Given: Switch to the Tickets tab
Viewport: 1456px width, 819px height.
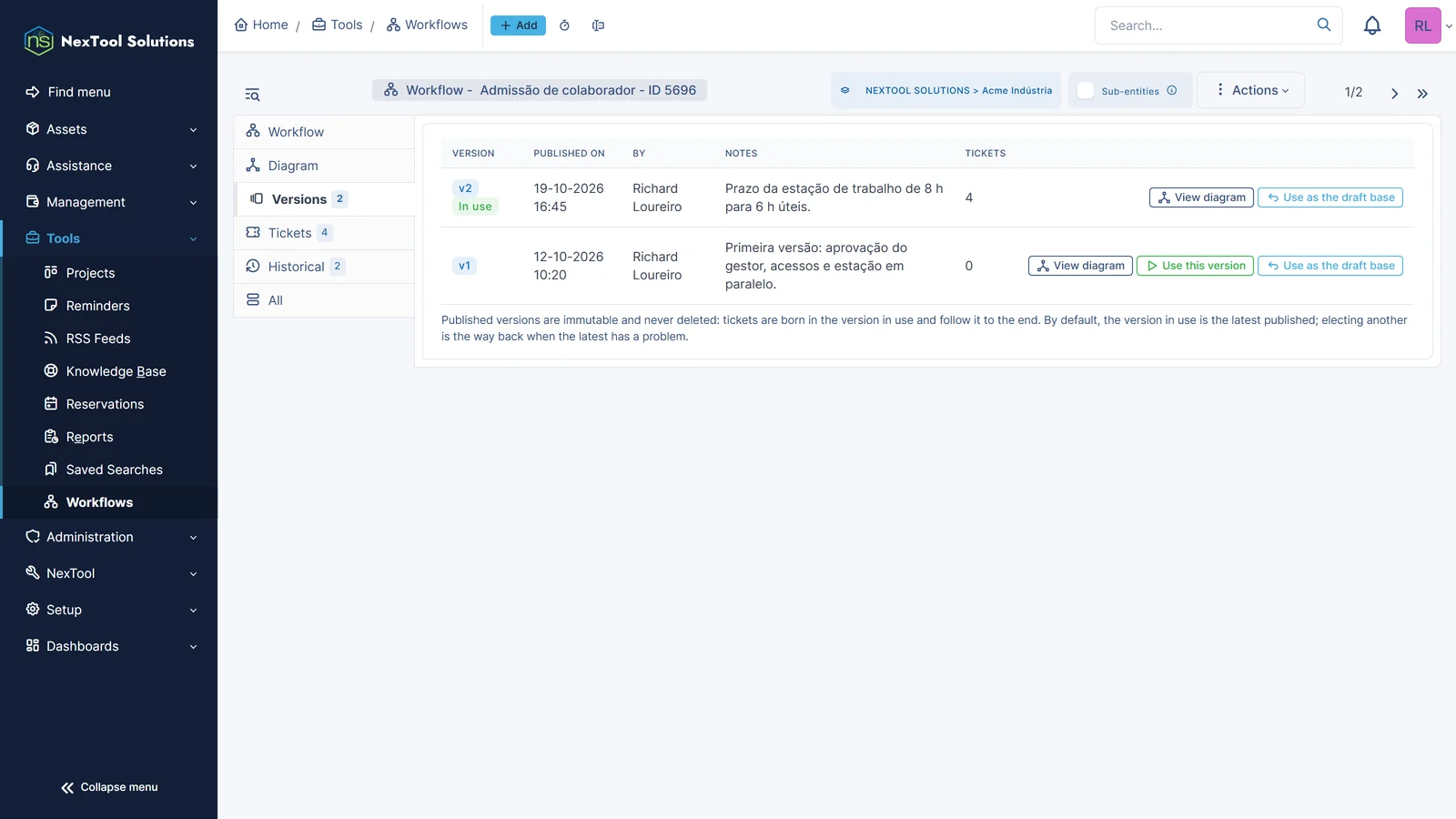Looking at the screenshot, I should pyautogui.click(x=324, y=233).
